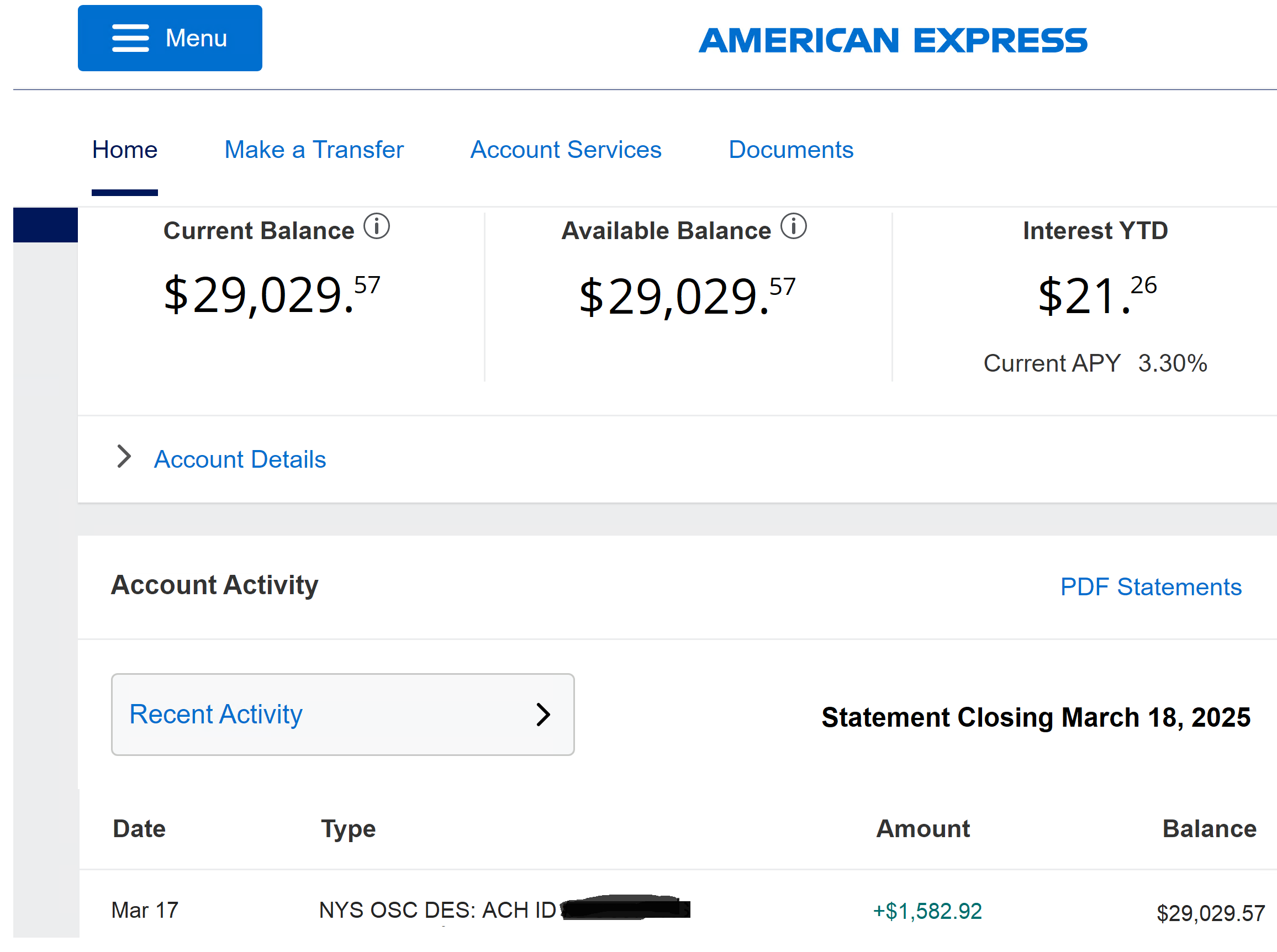Viewport: 1277px width, 952px height.
Task: Click the +$1,582.92 transaction amount
Action: pos(927,911)
